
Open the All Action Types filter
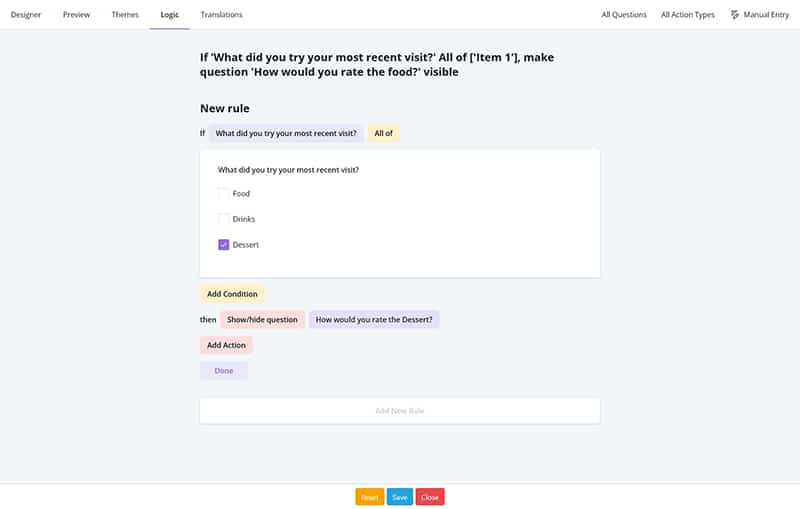[688, 15]
